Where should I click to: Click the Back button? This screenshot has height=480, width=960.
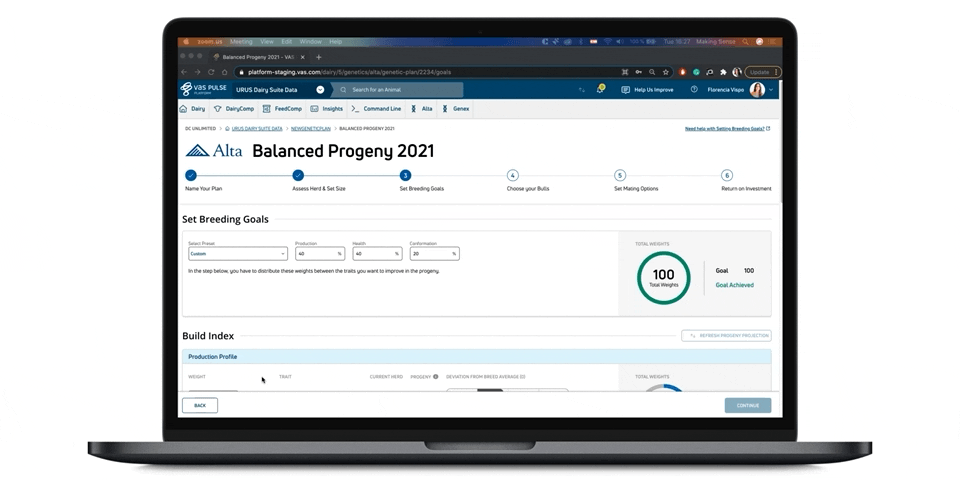200,405
